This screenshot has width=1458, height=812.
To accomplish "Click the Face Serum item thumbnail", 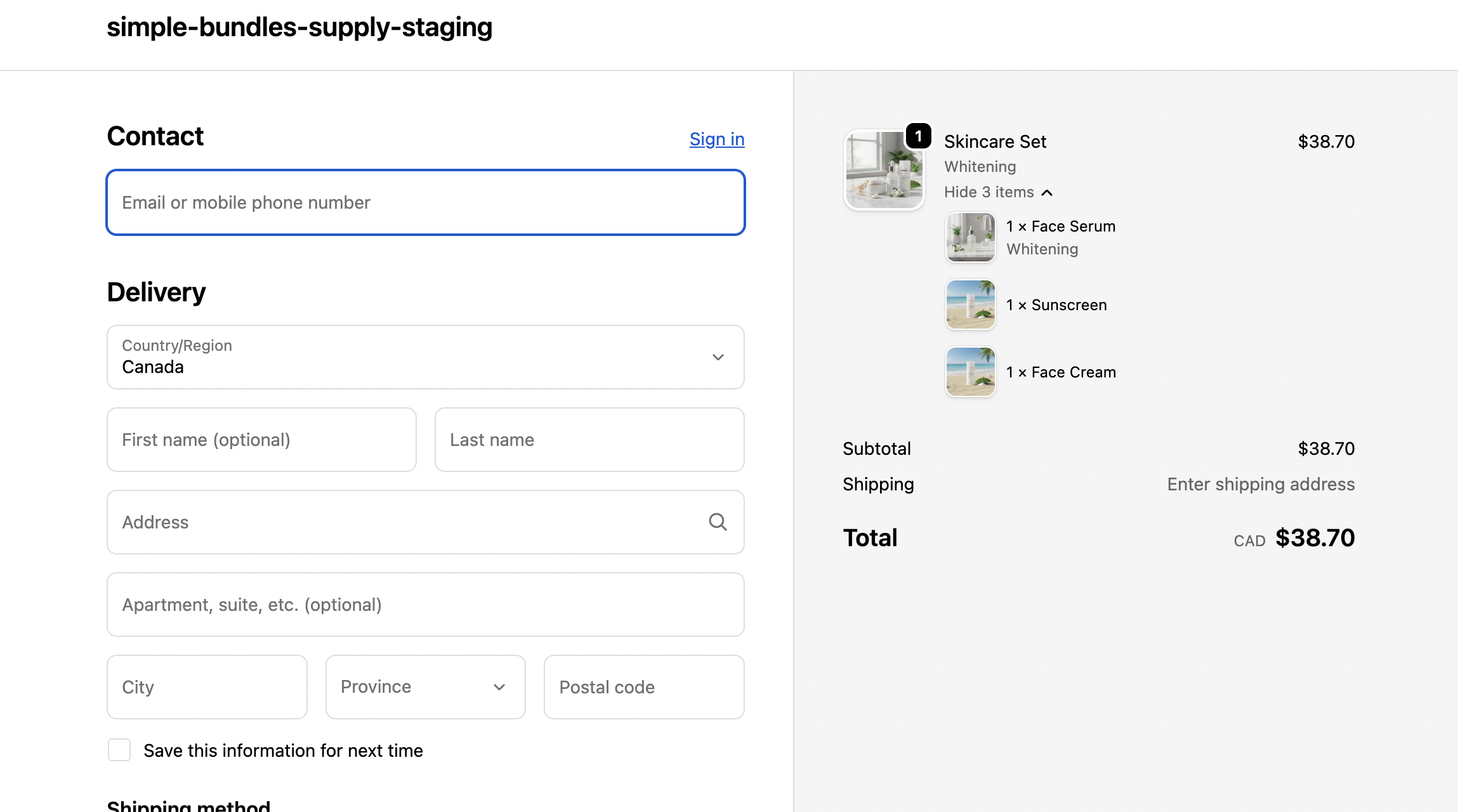I will coord(970,237).
